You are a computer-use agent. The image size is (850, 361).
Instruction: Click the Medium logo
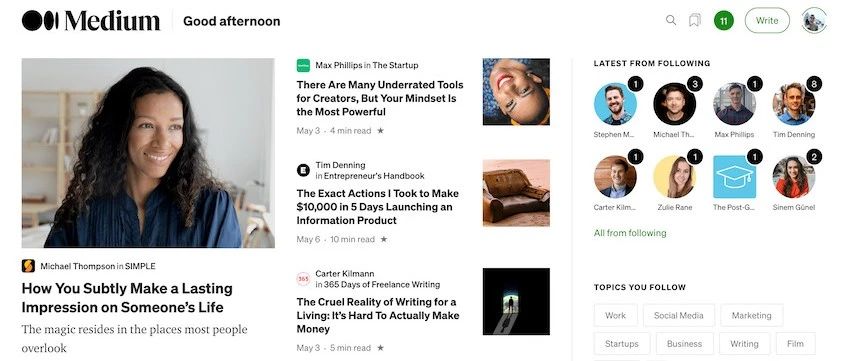pyautogui.click(x=91, y=21)
